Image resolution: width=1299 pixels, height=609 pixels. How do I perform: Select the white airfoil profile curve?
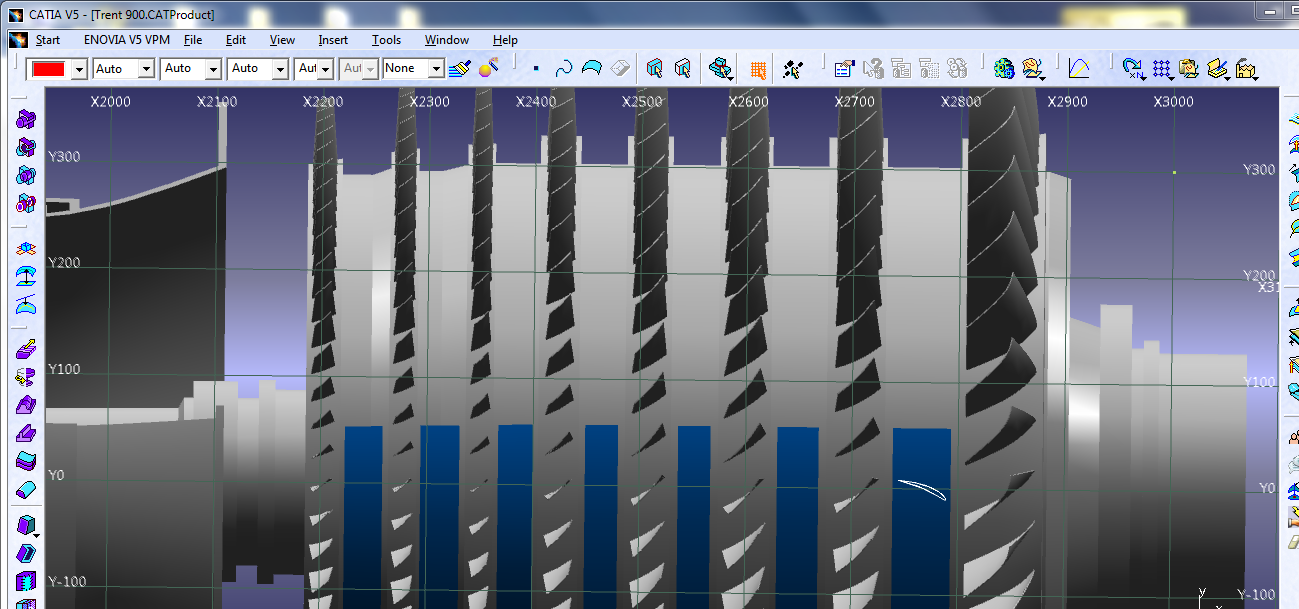click(x=922, y=488)
